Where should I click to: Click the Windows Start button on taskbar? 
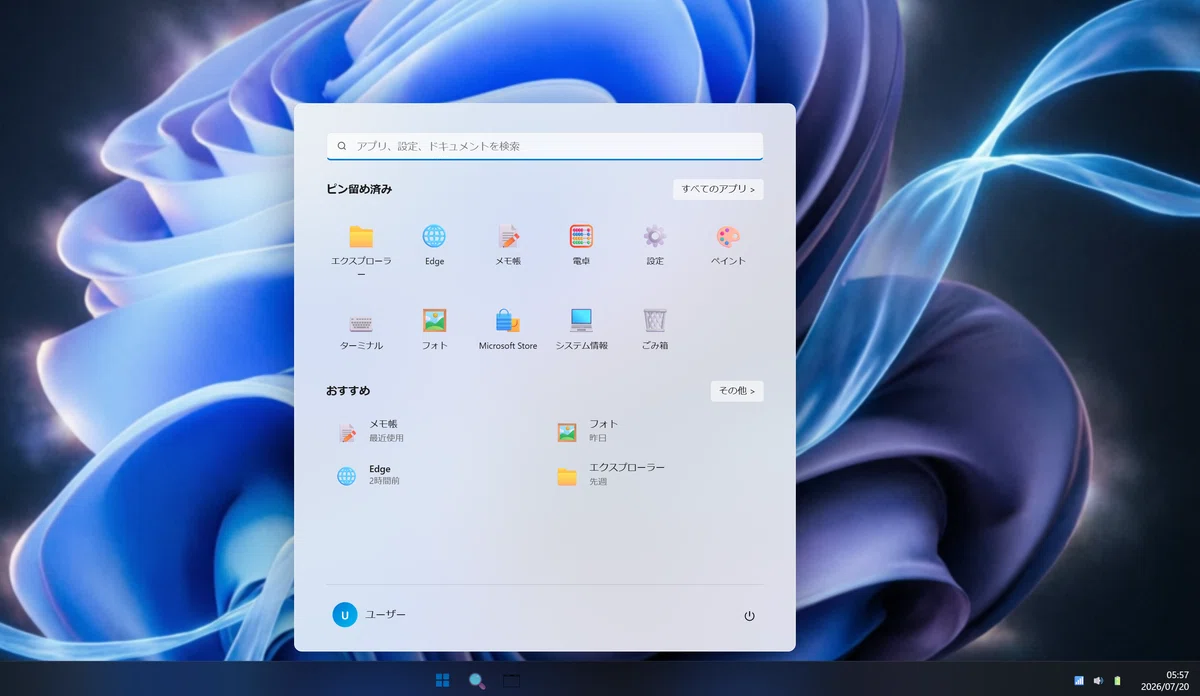click(x=442, y=681)
